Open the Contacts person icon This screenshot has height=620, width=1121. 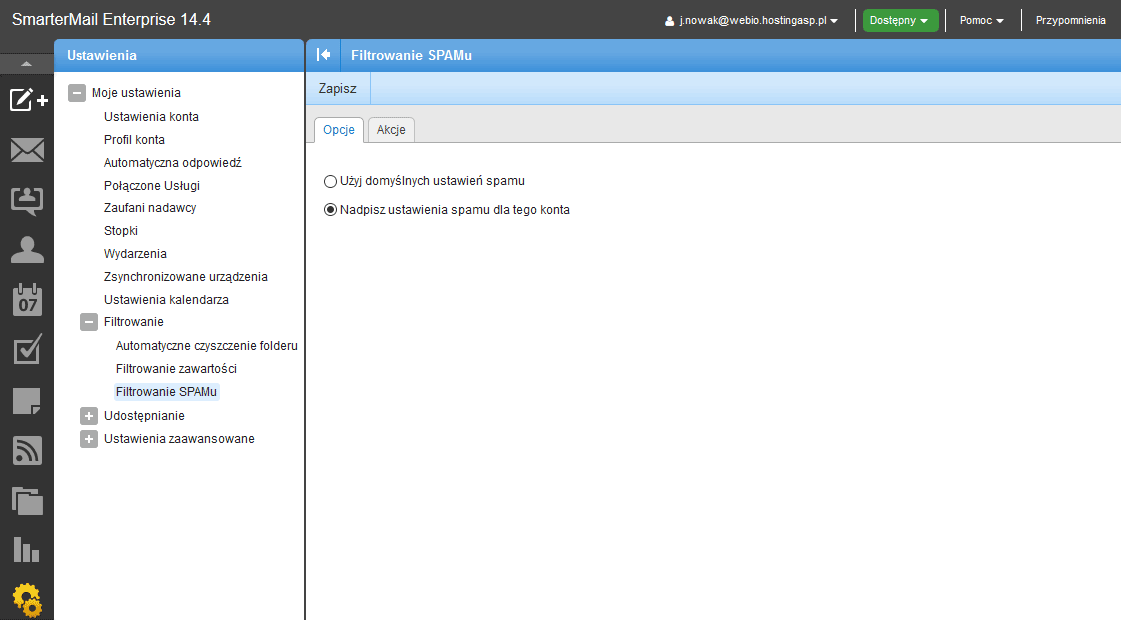[27, 248]
